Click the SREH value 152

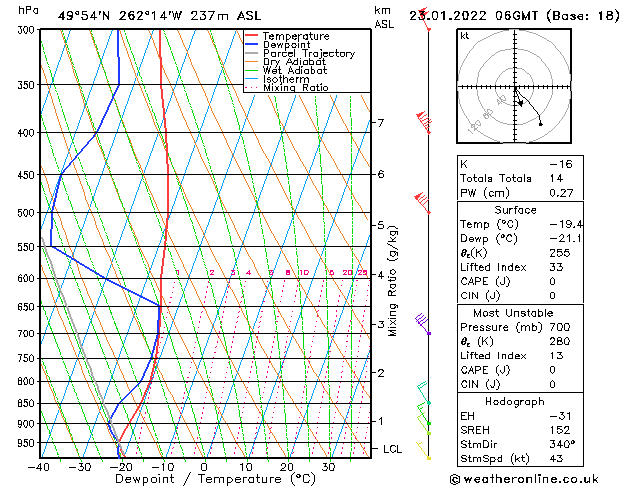pyautogui.click(x=560, y=430)
